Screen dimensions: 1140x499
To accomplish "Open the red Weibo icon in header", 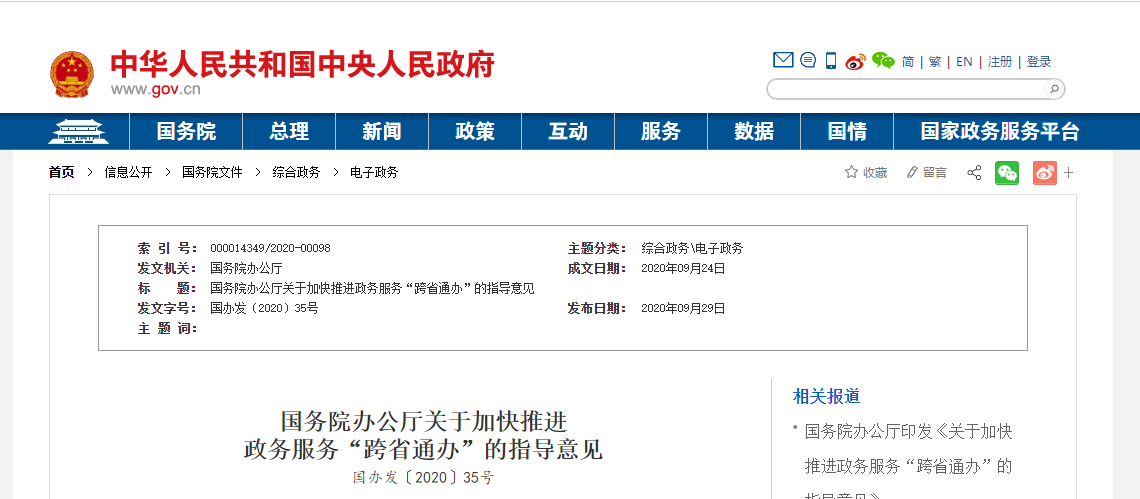I will coord(855,61).
